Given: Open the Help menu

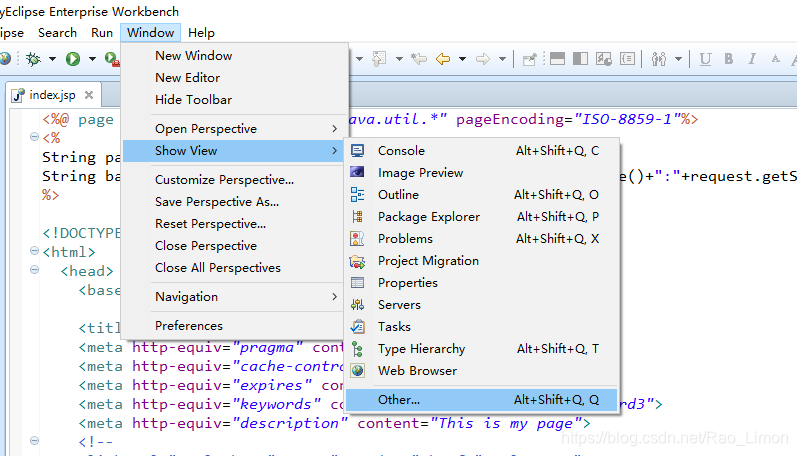Looking at the screenshot, I should click(x=201, y=33).
